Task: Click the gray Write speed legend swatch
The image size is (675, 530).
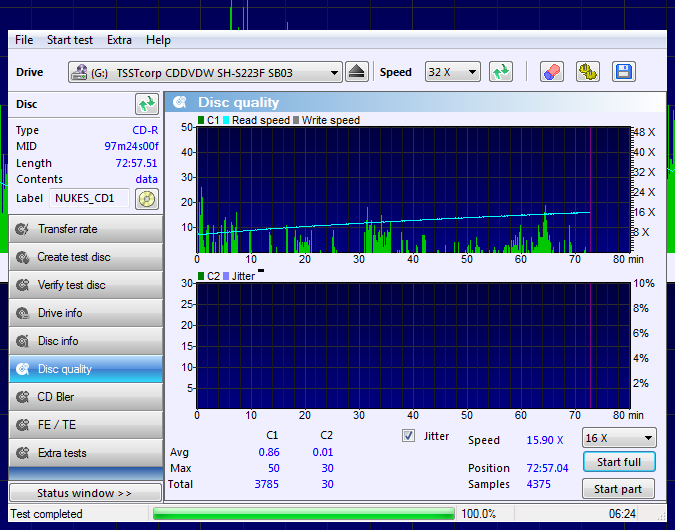Action: [x=296, y=120]
